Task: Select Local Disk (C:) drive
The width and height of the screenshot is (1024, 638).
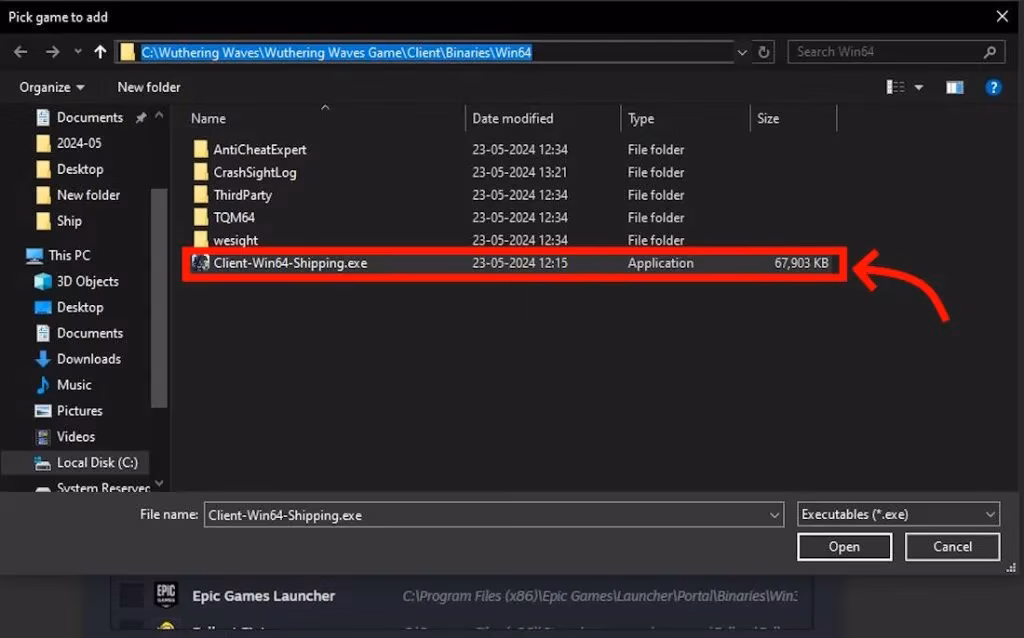Action: point(86,463)
